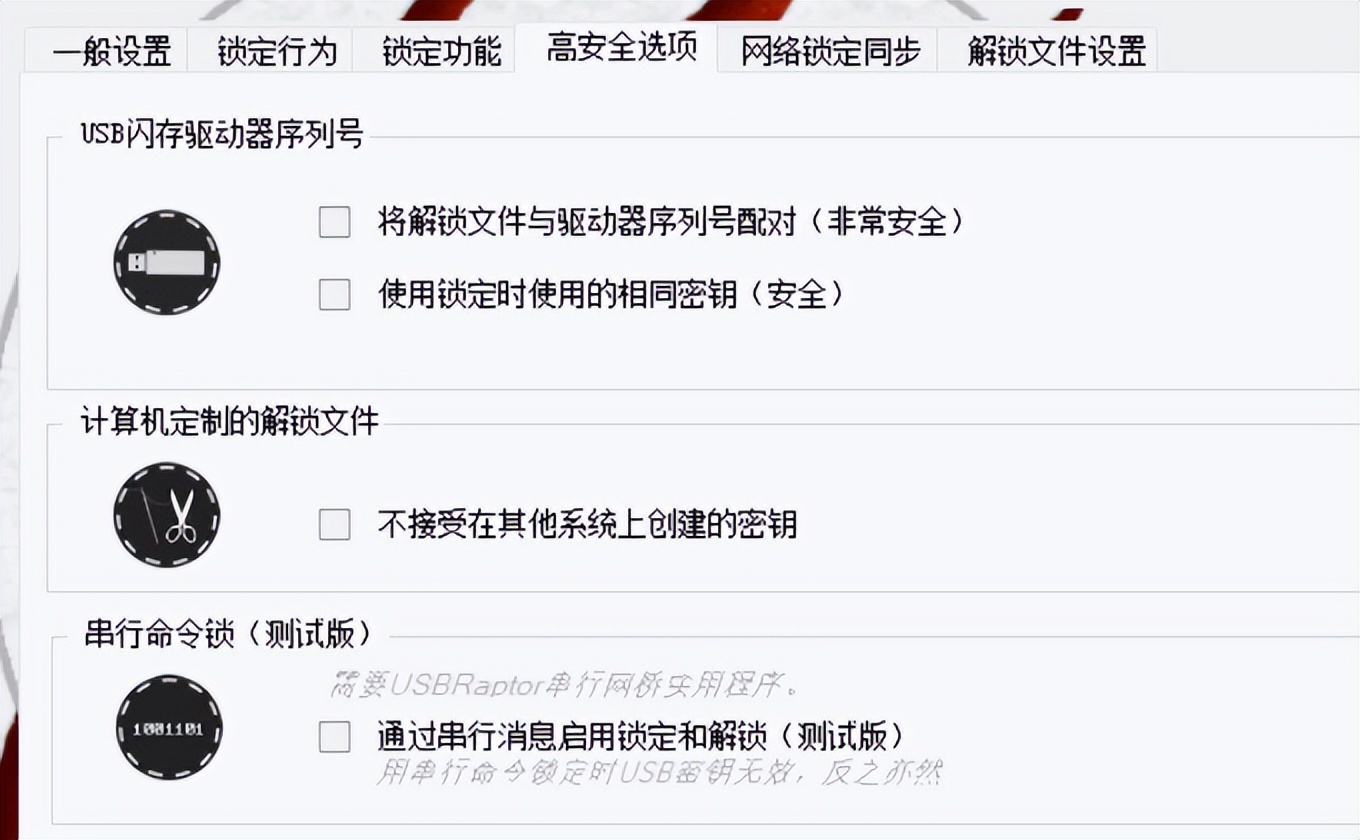Screen dimensions: 1360x840
Task: Click the 高安全选项 tab
Action: pos(621,48)
